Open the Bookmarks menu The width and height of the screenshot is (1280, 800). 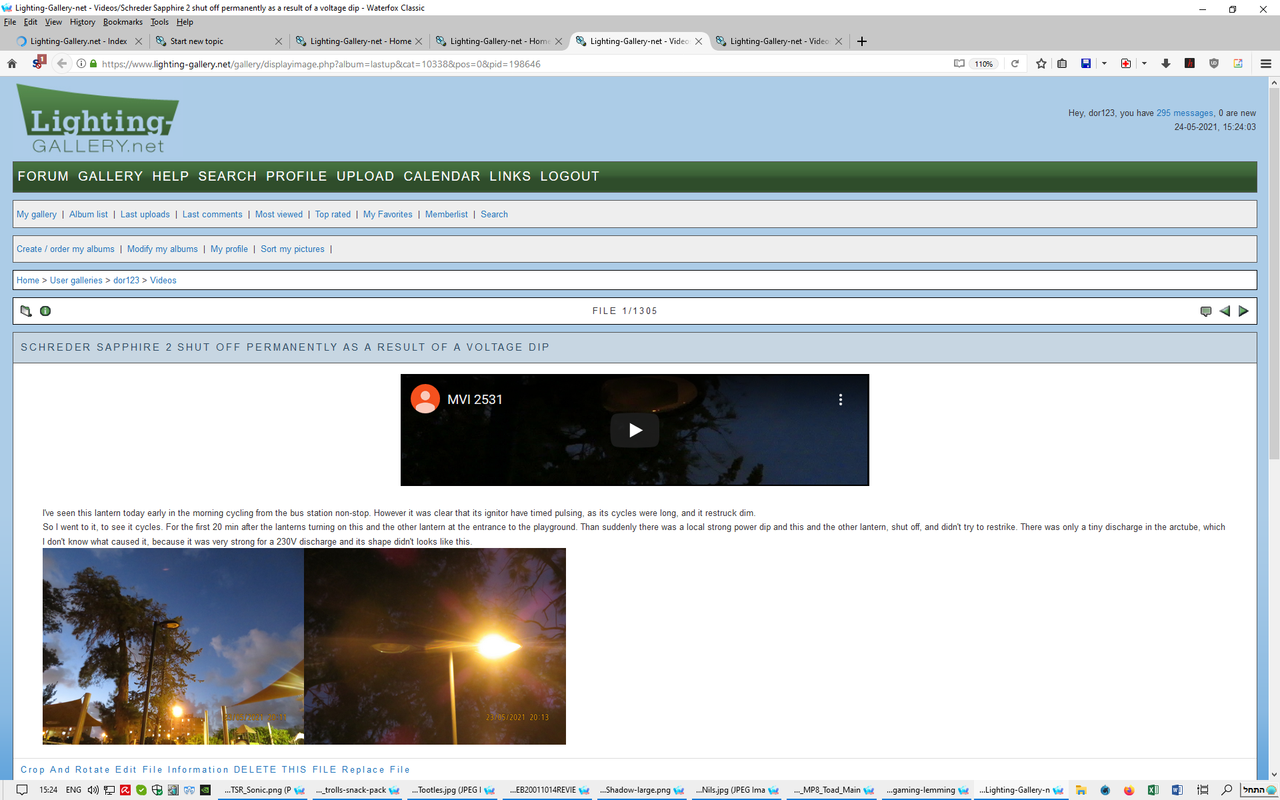click(122, 21)
